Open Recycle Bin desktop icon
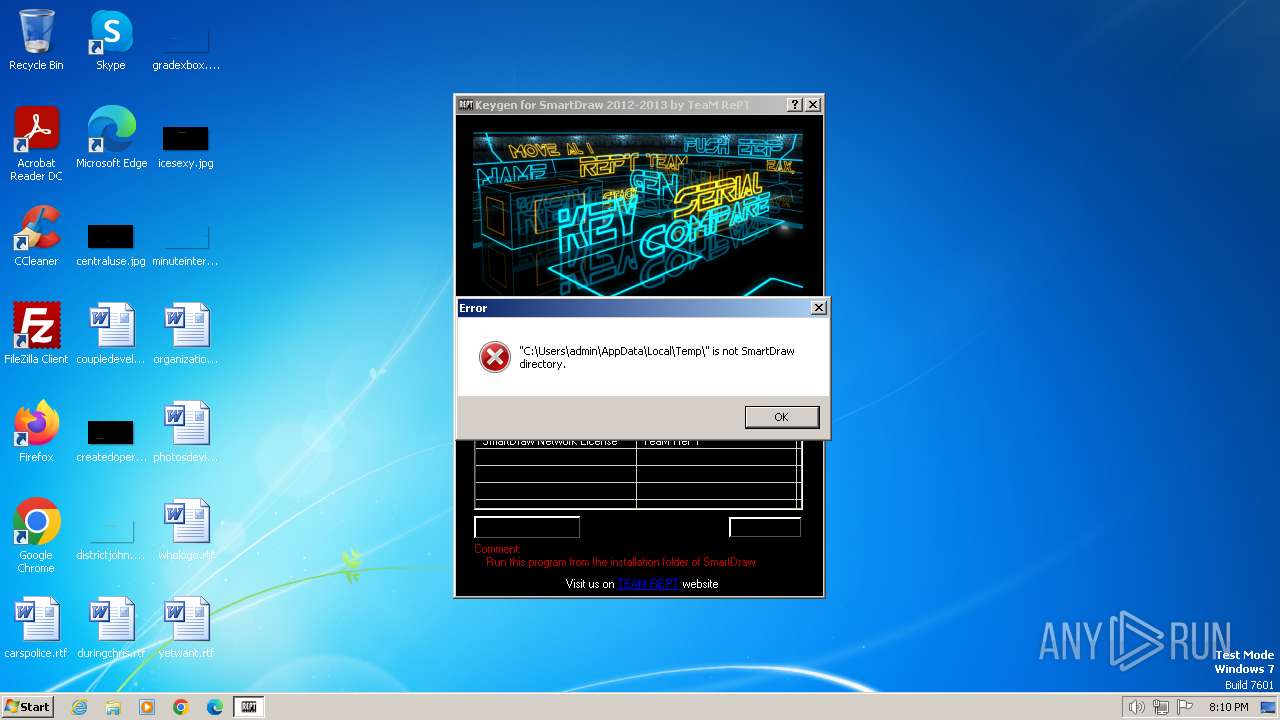Screen dimensions: 1280x720 36,41
